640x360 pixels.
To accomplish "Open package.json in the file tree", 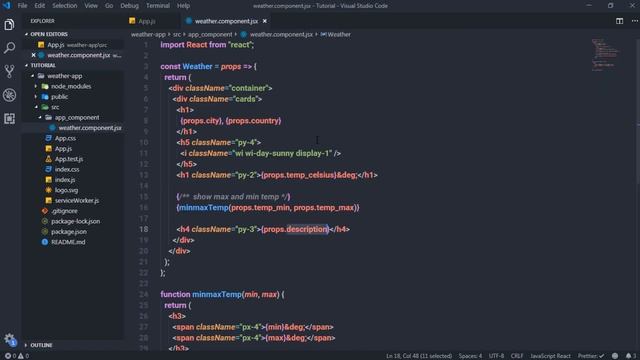I will (x=73, y=231).
